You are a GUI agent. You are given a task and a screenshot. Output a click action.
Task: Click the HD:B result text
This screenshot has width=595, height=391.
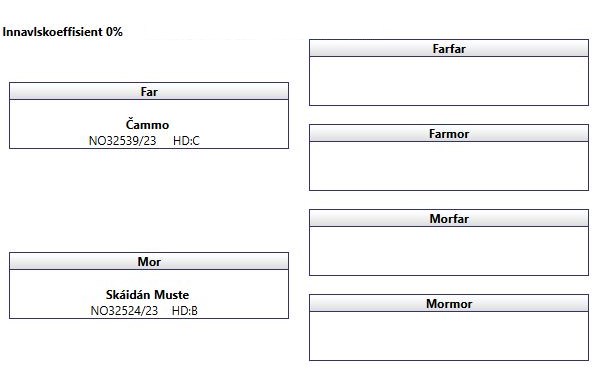pyautogui.click(x=185, y=311)
